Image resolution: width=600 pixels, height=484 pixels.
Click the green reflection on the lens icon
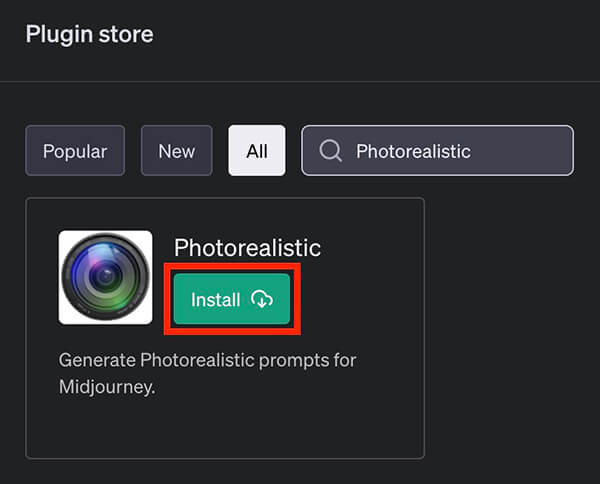115,304
